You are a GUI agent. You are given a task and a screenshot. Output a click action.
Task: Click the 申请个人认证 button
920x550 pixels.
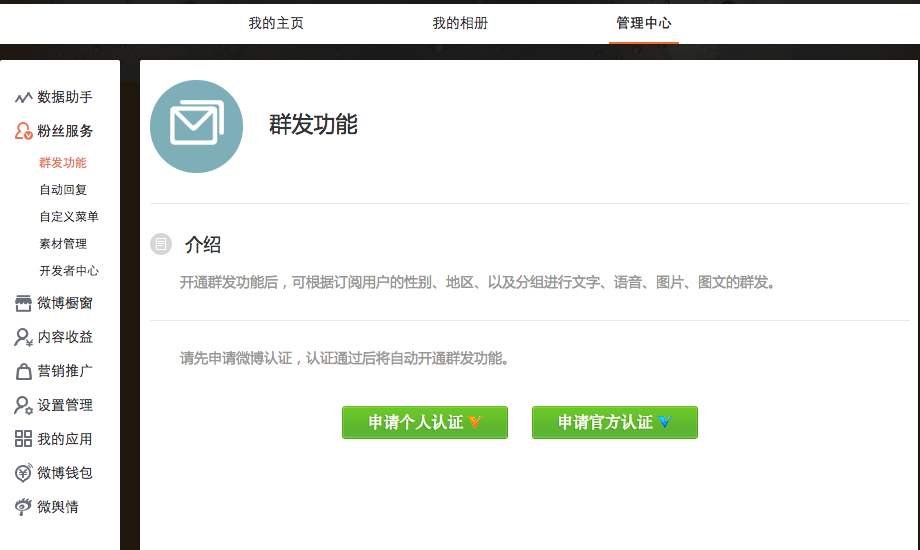[x=425, y=422]
